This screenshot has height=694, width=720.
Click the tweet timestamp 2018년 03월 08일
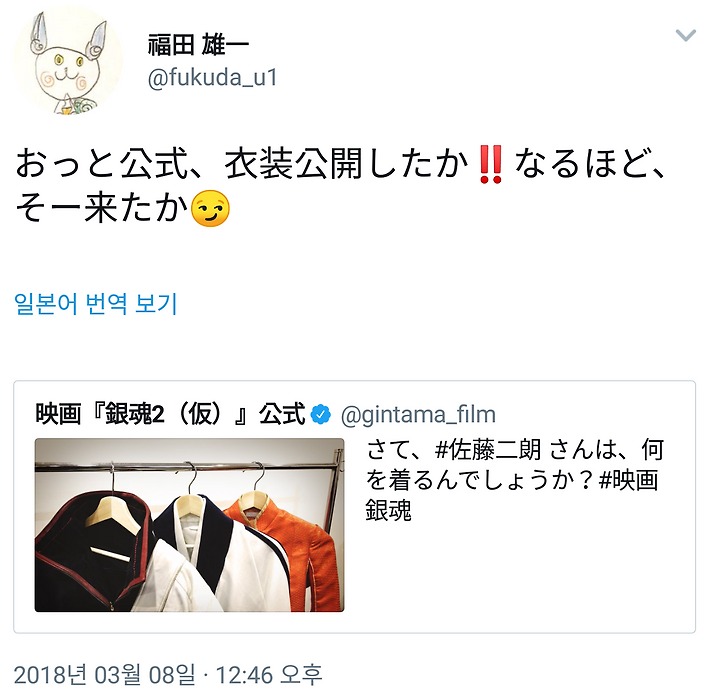point(105,675)
